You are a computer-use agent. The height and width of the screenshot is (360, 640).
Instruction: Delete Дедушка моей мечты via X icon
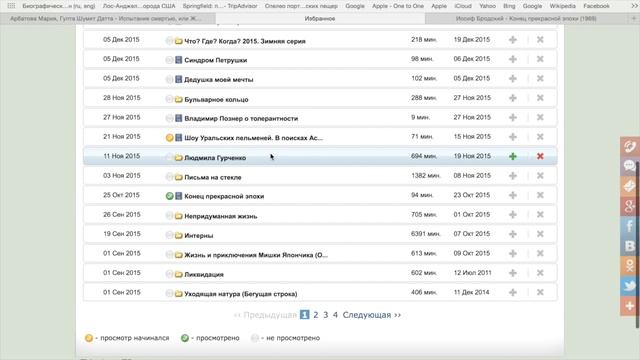point(540,78)
